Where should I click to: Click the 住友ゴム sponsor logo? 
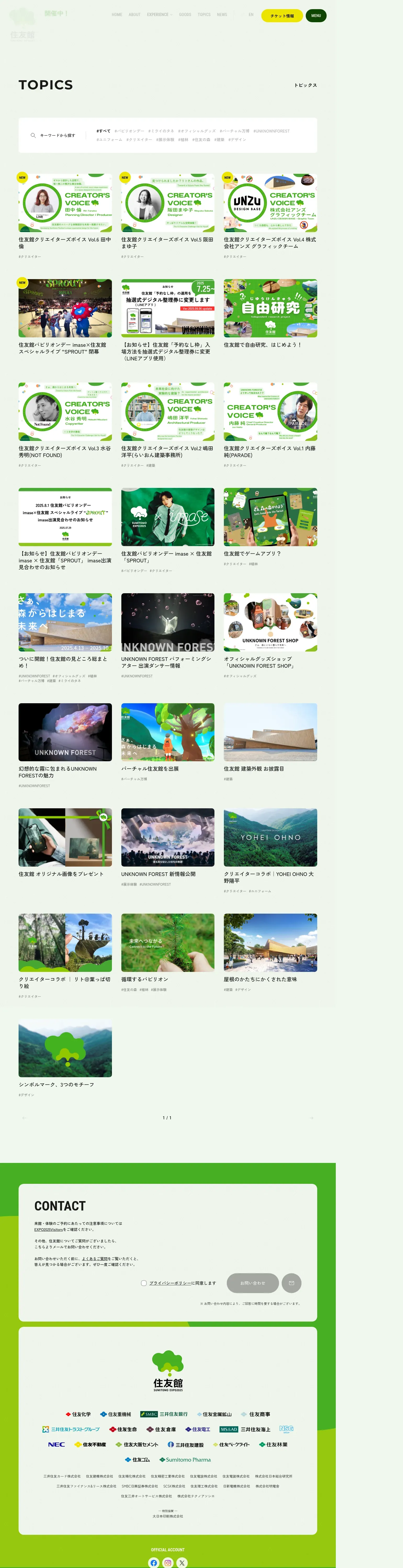138,1460
